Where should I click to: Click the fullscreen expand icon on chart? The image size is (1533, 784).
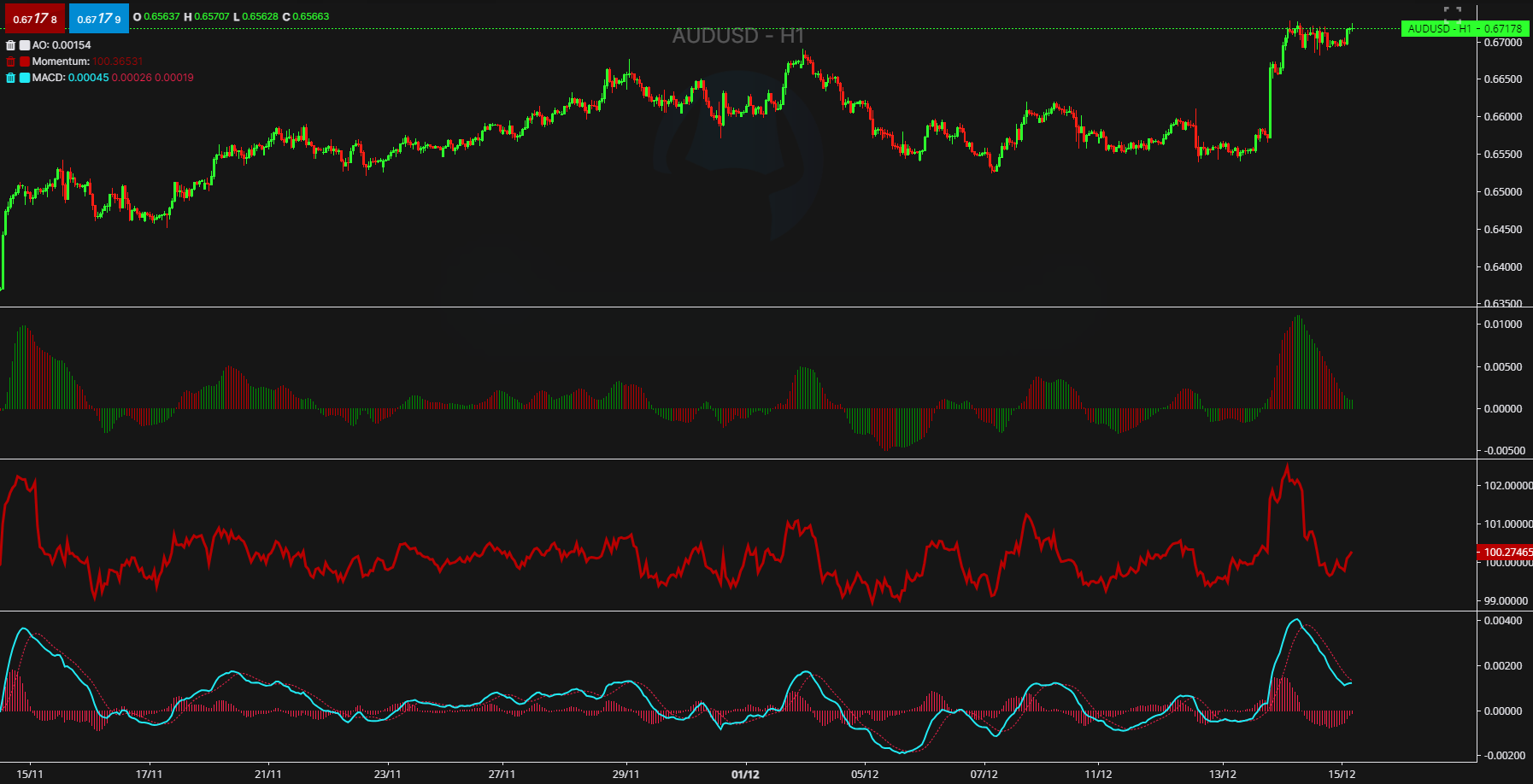point(1452,14)
